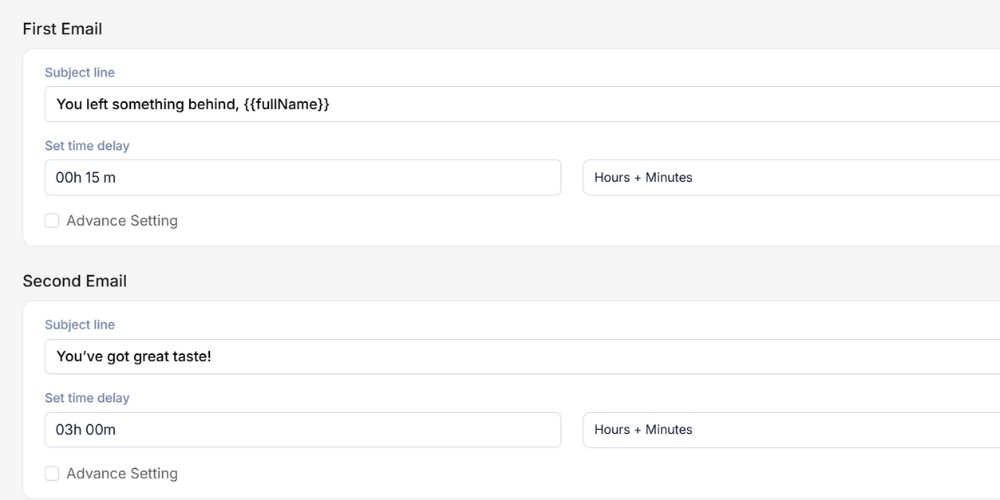Click the First Email time delay field

click(x=303, y=177)
